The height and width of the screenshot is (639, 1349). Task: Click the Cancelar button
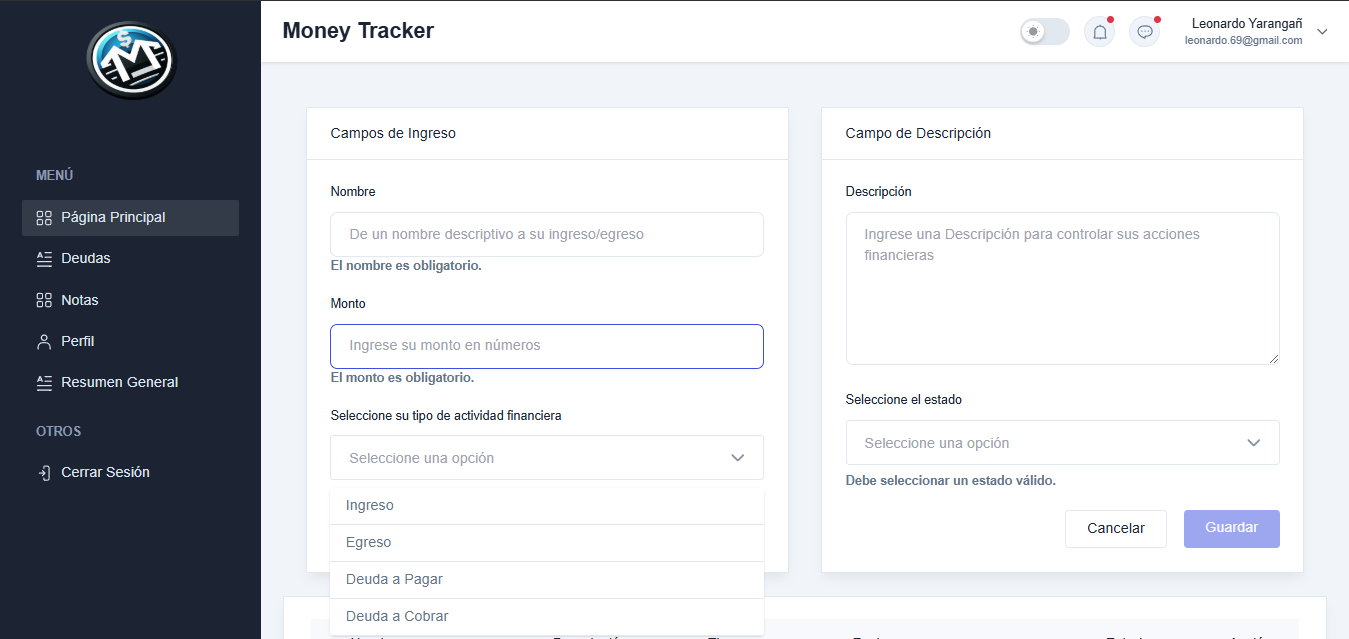tap(1116, 528)
